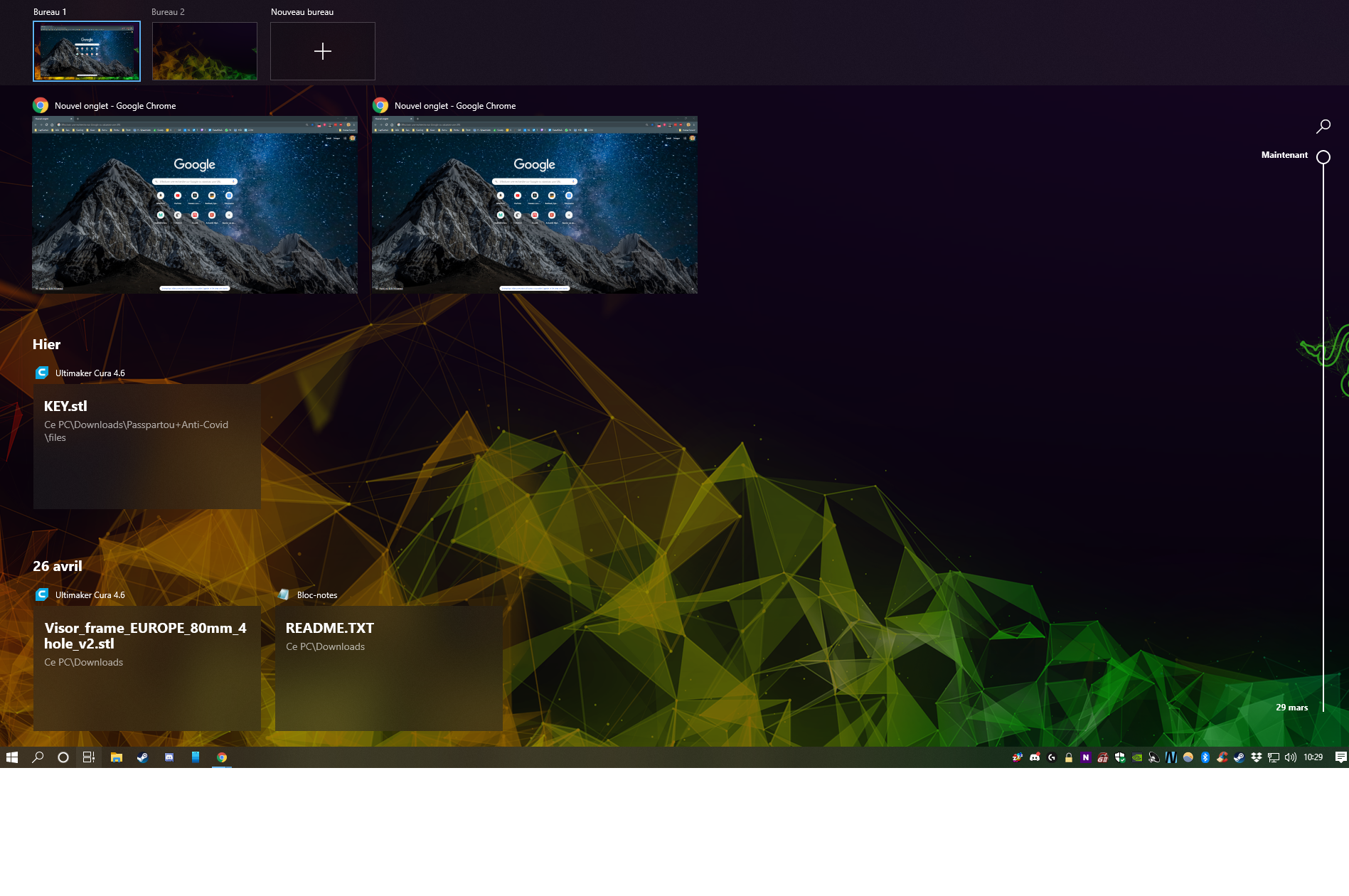The height and width of the screenshot is (896, 1349).
Task: Click the Bureau 2 label
Action: [168, 12]
